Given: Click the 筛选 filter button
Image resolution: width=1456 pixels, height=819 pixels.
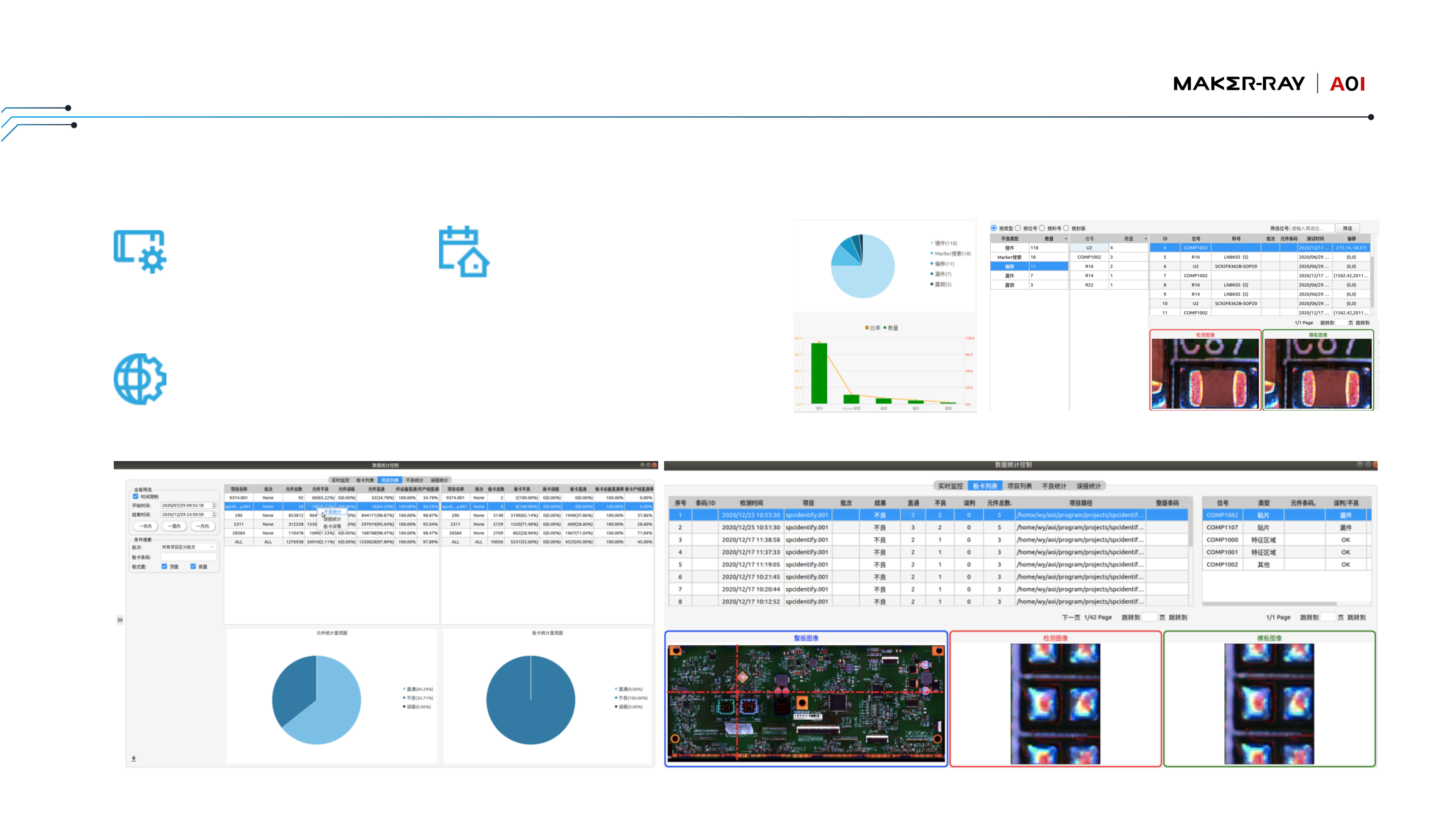Looking at the screenshot, I should pos(1348,228).
